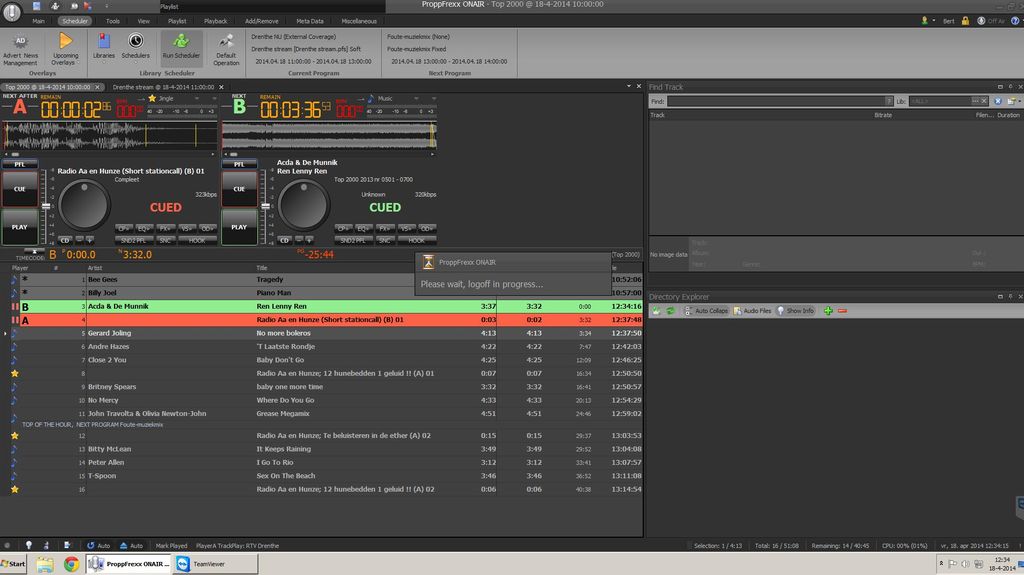
Task: Switch to TeamViewer in the taskbar
Action: point(214,564)
